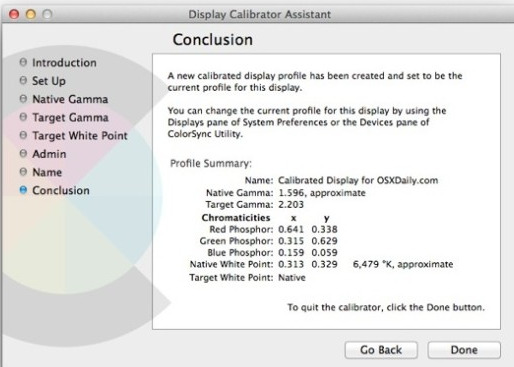The width and height of the screenshot is (514, 367).
Task: Select the Conclusion step
Action: [61, 190]
